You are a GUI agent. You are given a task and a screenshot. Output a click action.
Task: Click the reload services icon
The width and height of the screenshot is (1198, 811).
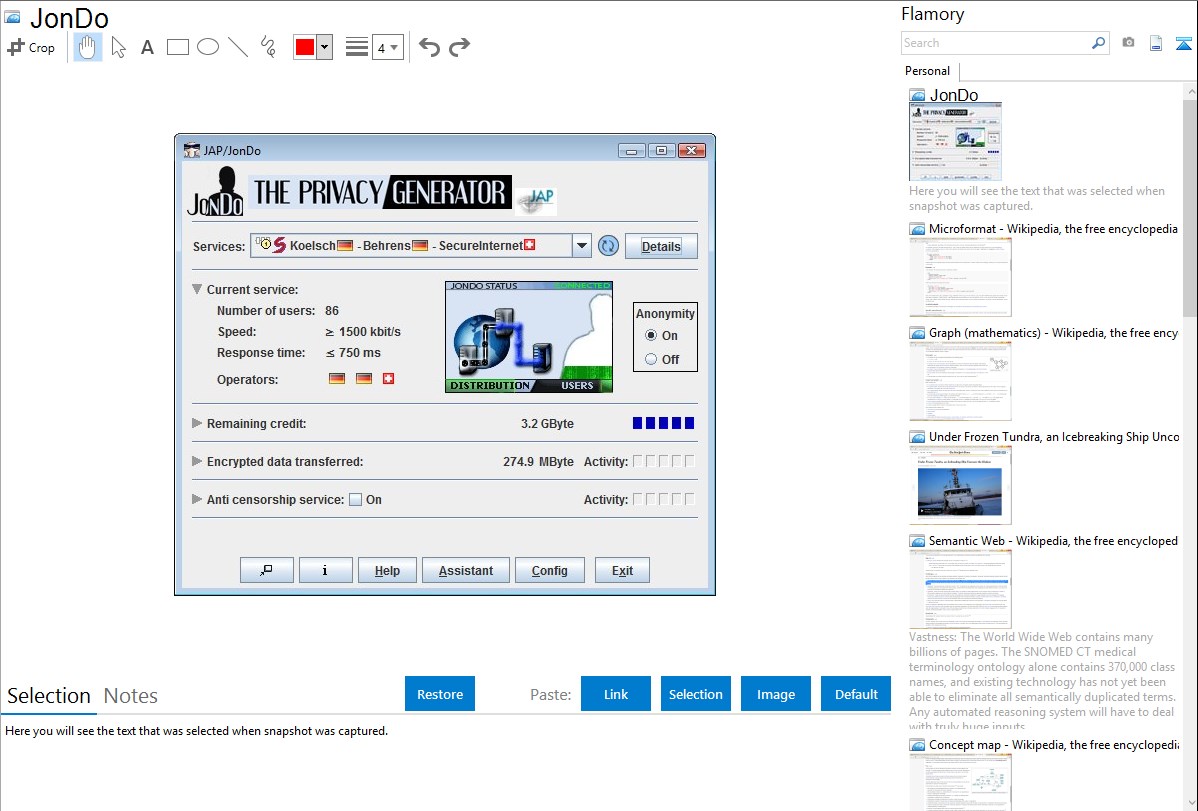[x=608, y=246]
